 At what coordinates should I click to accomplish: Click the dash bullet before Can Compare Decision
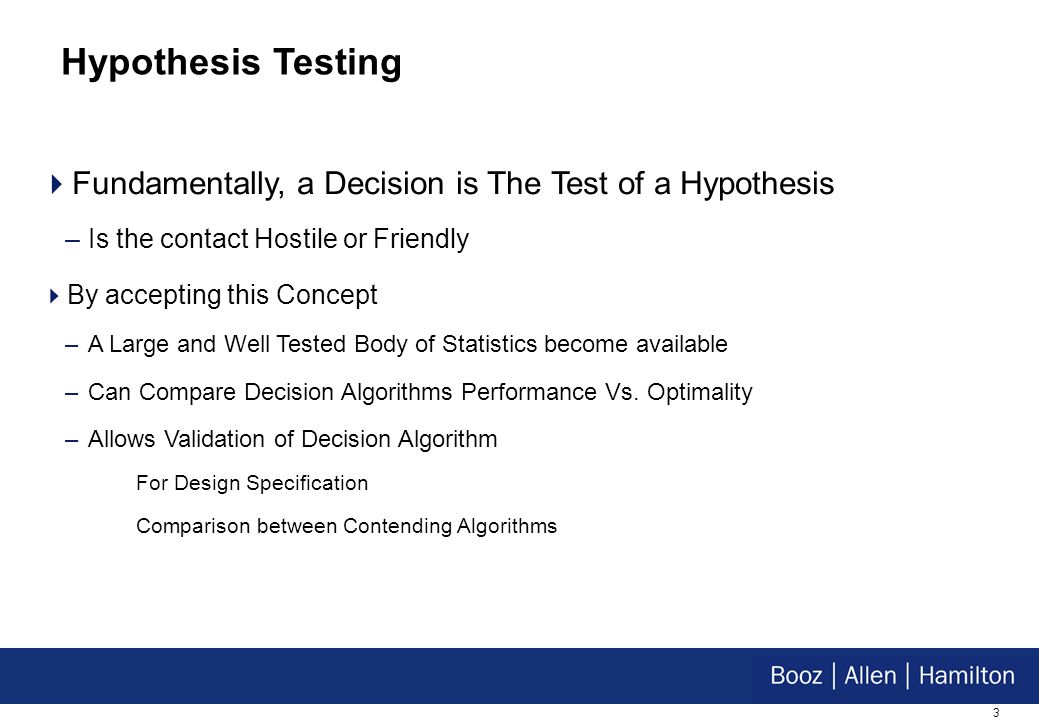click(x=72, y=393)
